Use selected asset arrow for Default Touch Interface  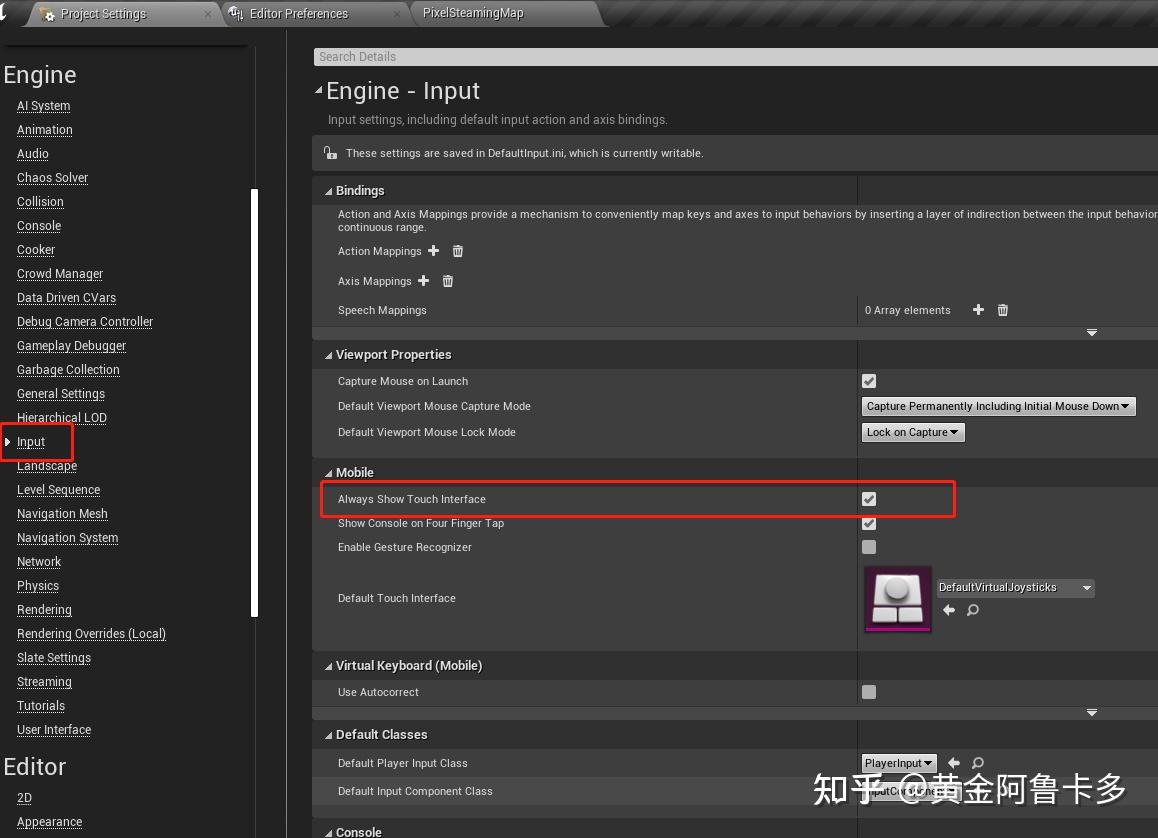point(948,610)
